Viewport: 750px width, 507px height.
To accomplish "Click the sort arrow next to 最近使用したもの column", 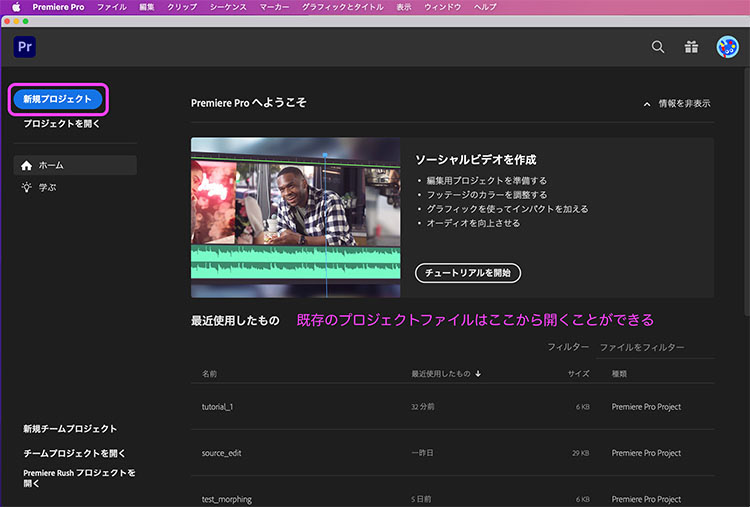I will pyautogui.click(x=478, y=374).
